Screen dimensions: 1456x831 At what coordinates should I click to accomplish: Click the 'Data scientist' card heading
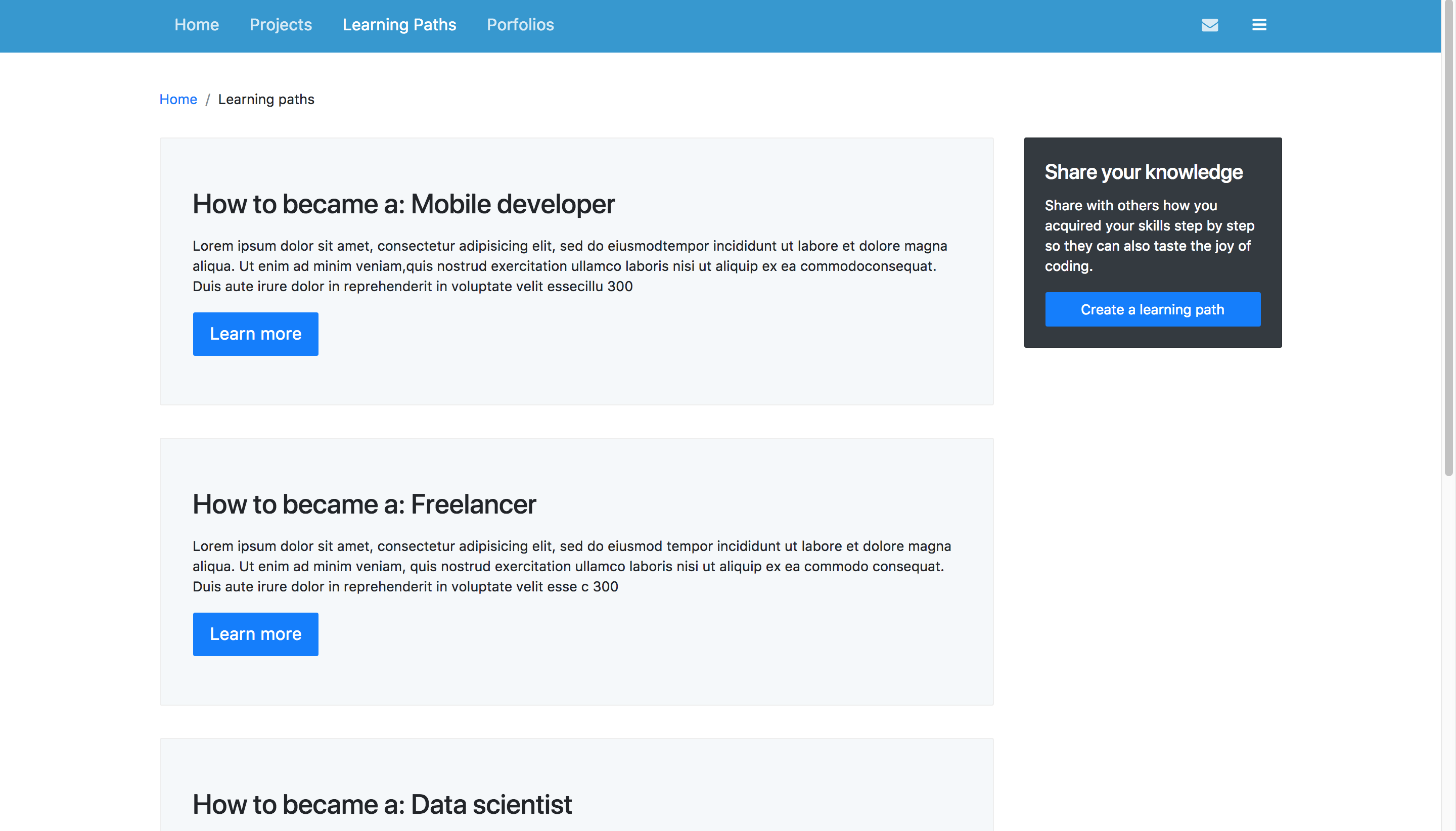coord(382,805)
